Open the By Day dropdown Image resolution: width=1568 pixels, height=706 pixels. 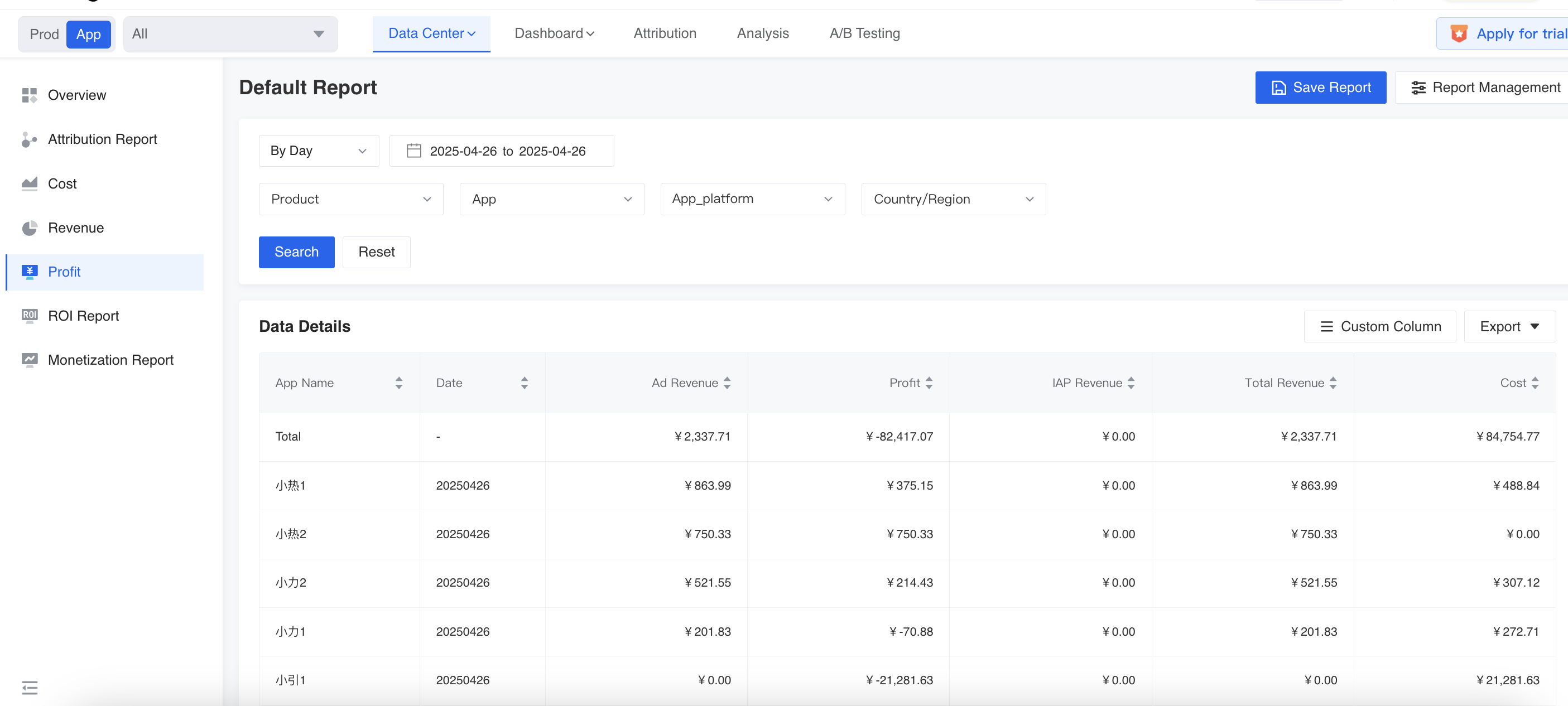[319, 151]
